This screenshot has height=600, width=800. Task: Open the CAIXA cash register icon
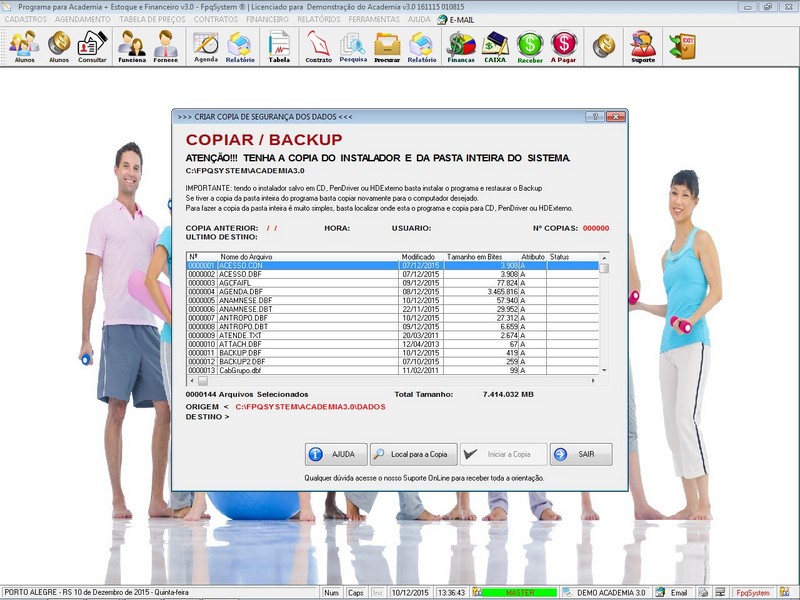(495, 46)
